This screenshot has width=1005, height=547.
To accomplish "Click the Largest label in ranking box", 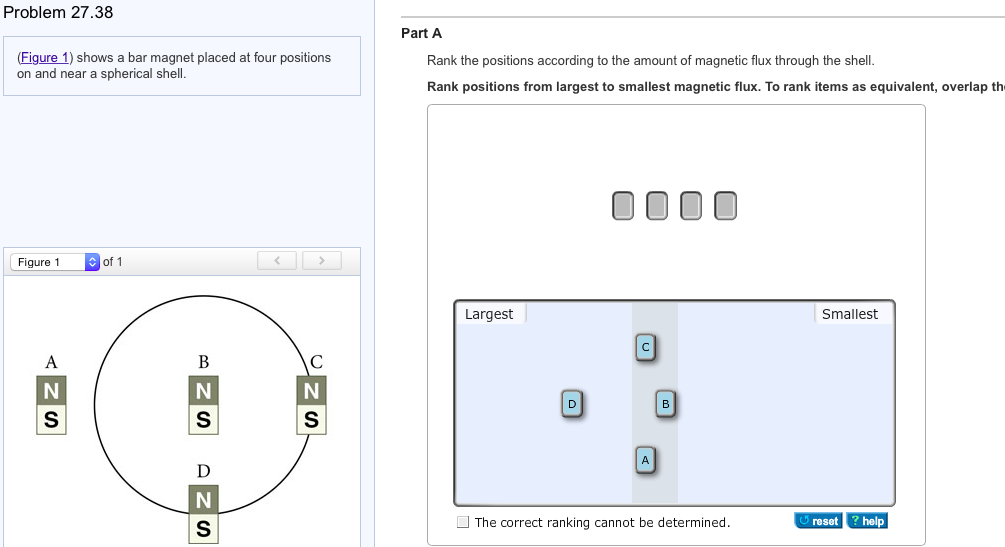I will tap(489, 314).
